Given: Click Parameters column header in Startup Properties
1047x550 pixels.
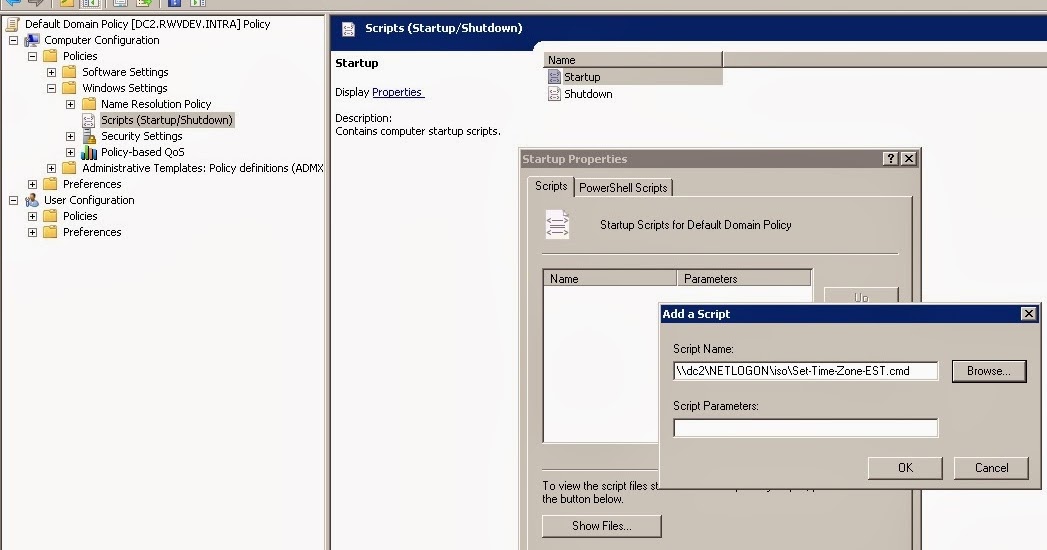Looking at the screenshot, I should coord(745,279).
